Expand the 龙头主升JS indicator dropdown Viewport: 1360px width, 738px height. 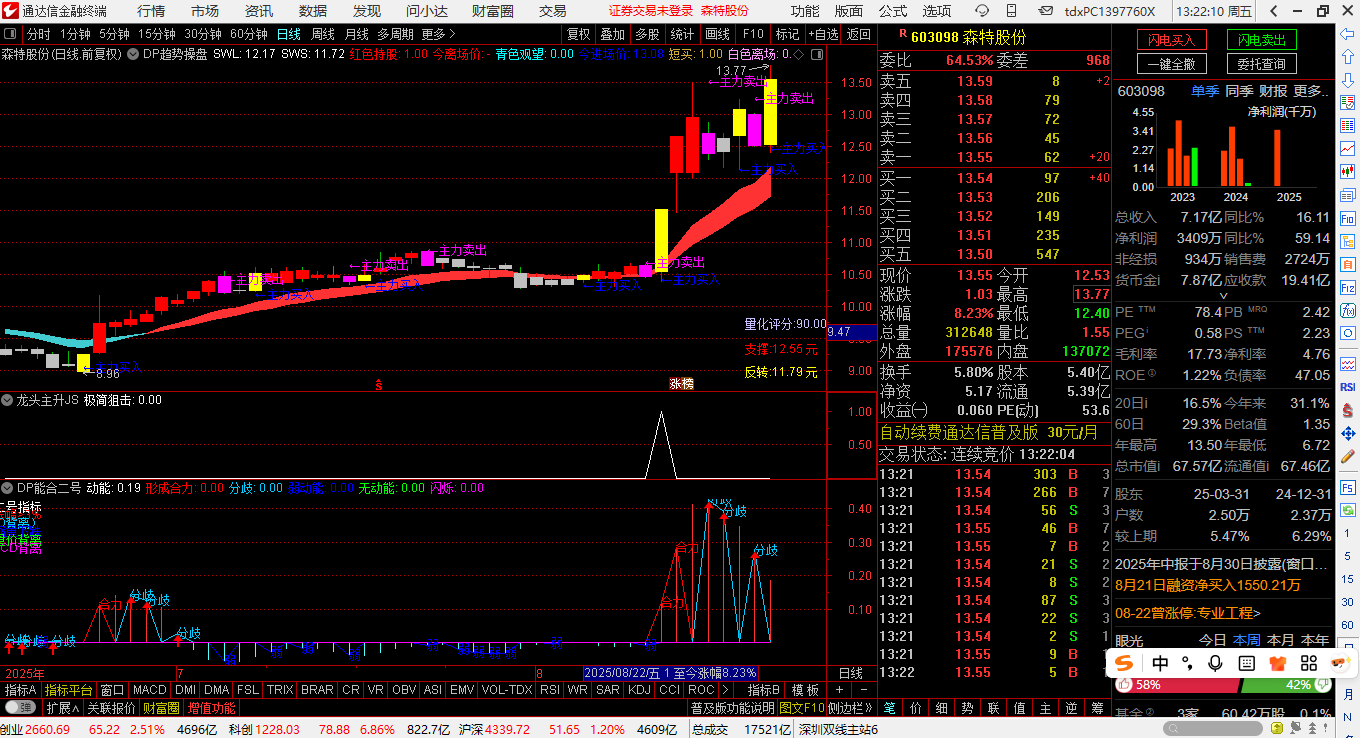[x=8, y=400]
